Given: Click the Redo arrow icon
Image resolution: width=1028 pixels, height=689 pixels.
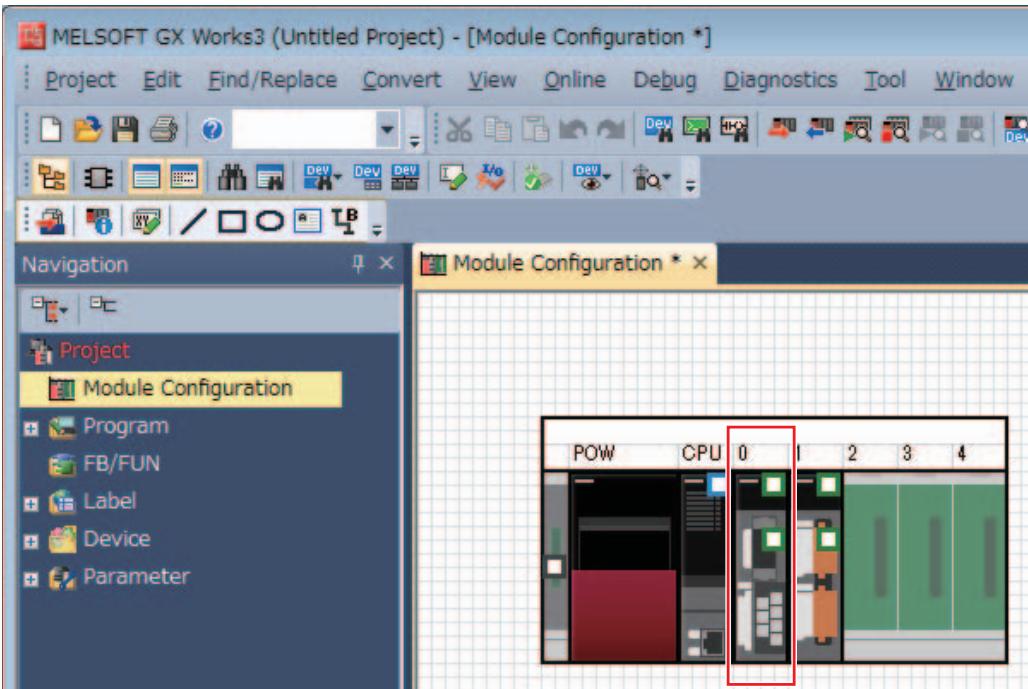Looking at the screenshot, I should [x=611, y=129].
